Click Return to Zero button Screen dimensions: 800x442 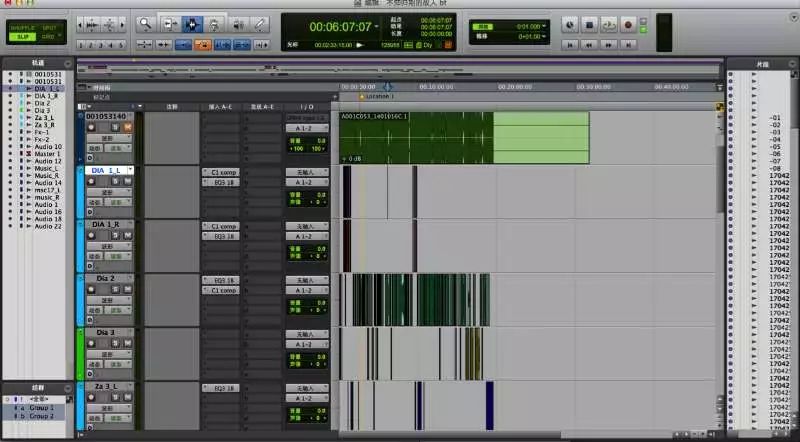570,45
